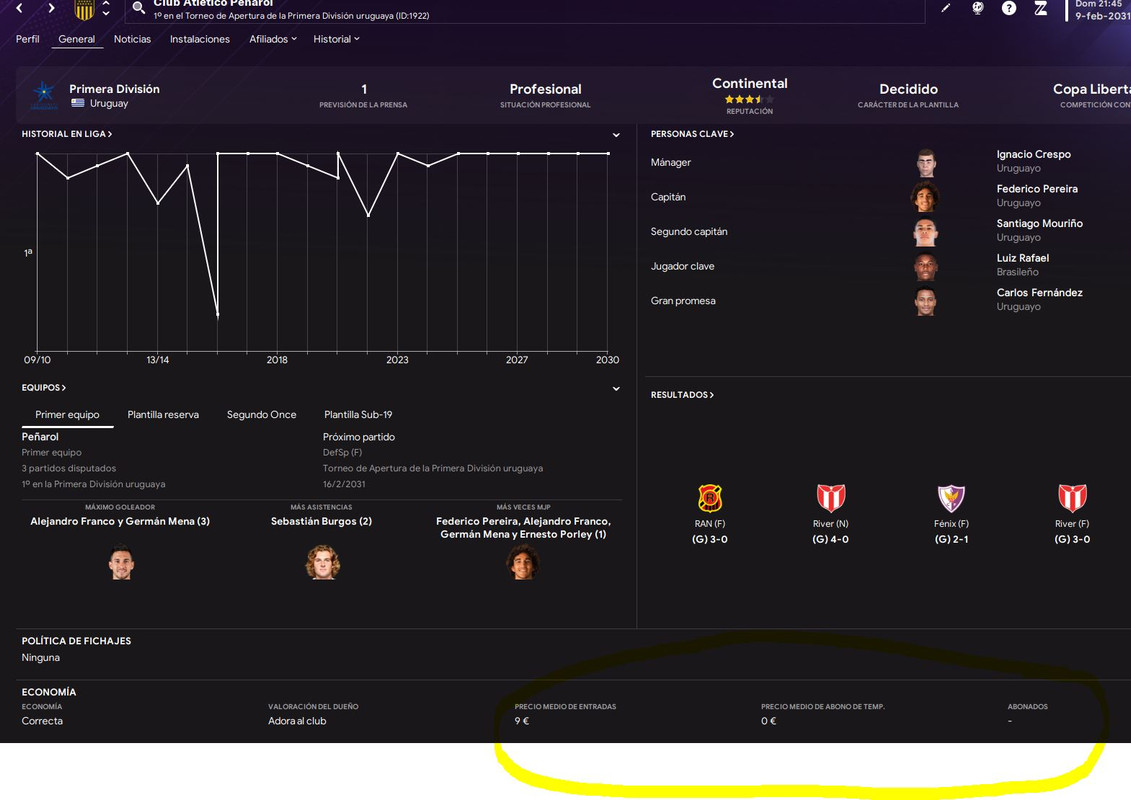Screen dimensions: 1131x800
Task: Open Ignacio Crespo's profile name
Action: 1033,154
